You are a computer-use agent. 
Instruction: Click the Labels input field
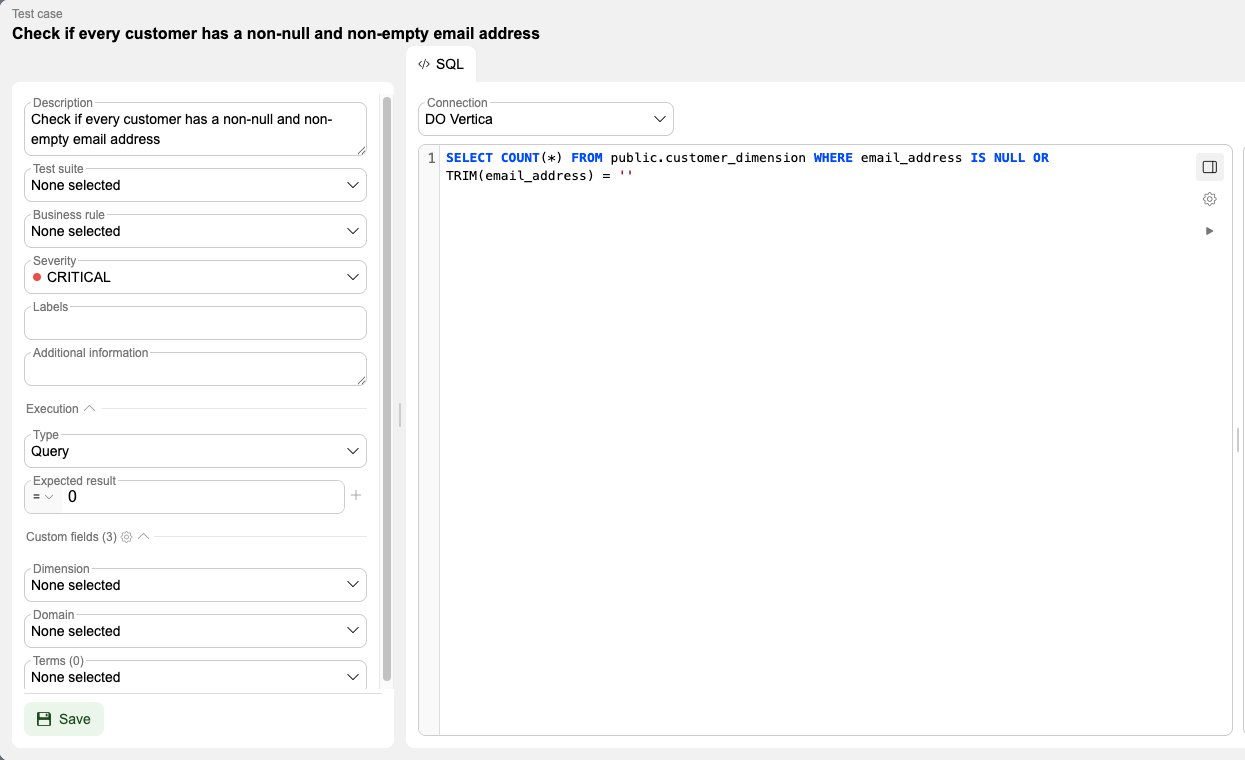[195, 323]
